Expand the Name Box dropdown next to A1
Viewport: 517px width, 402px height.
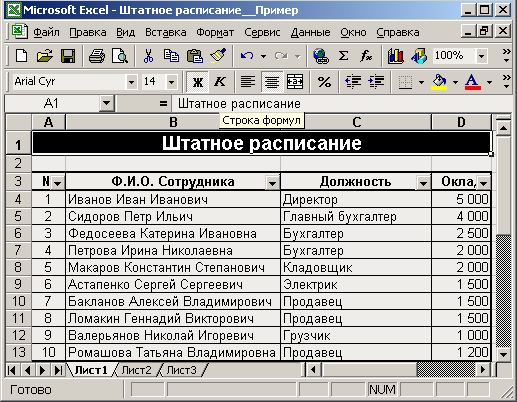click(107, 103)
